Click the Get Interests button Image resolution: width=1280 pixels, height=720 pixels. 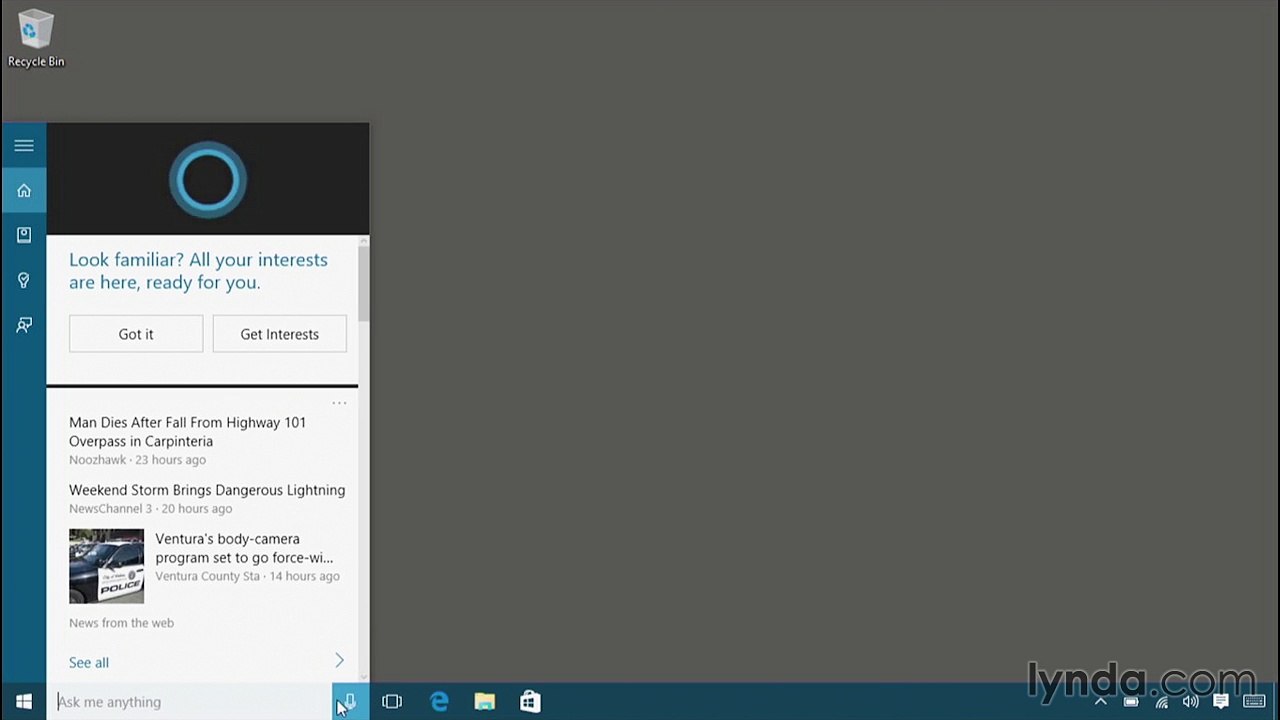(280, 334)
